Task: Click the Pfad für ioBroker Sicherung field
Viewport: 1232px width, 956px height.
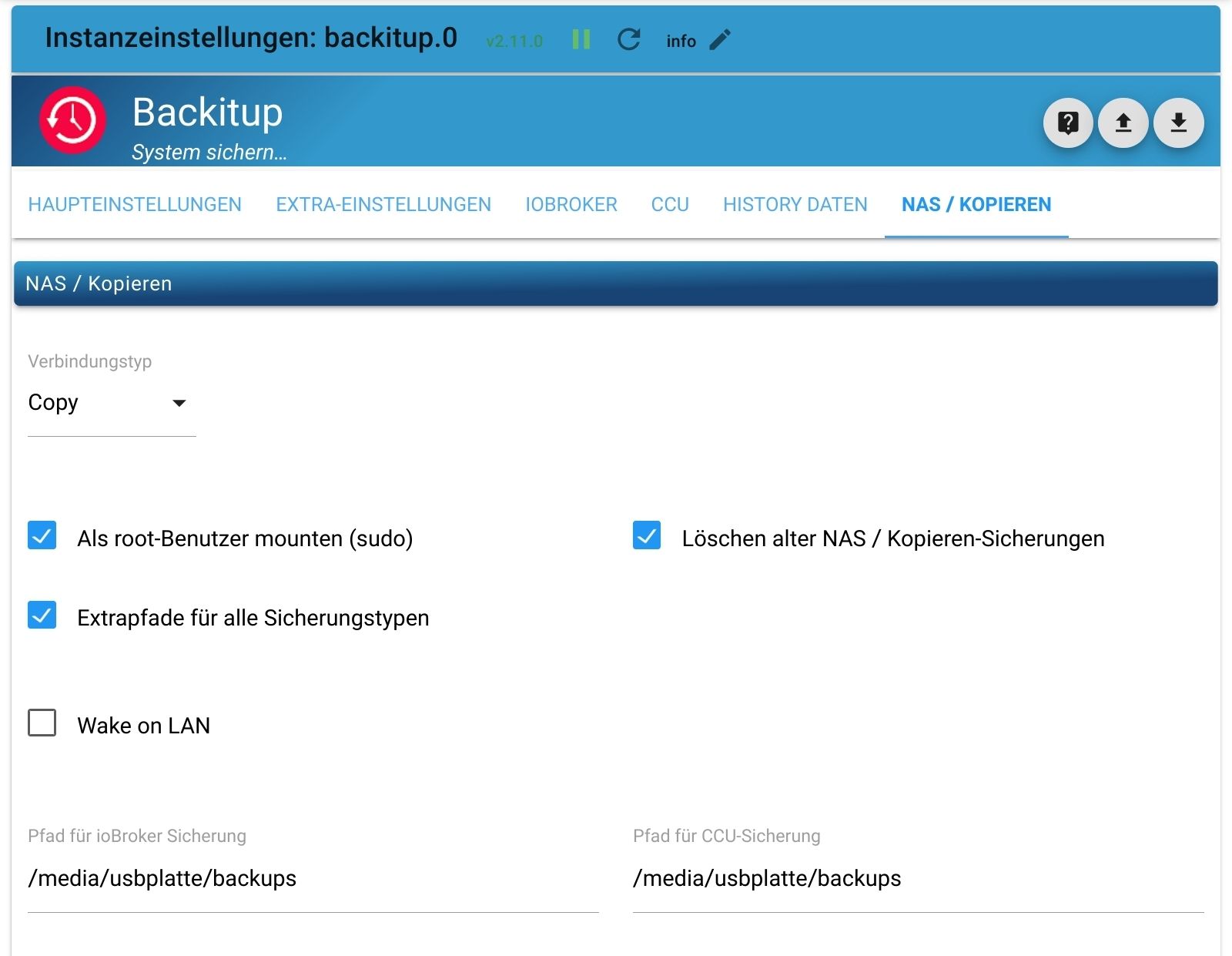Action: click(x=313, y=878)
